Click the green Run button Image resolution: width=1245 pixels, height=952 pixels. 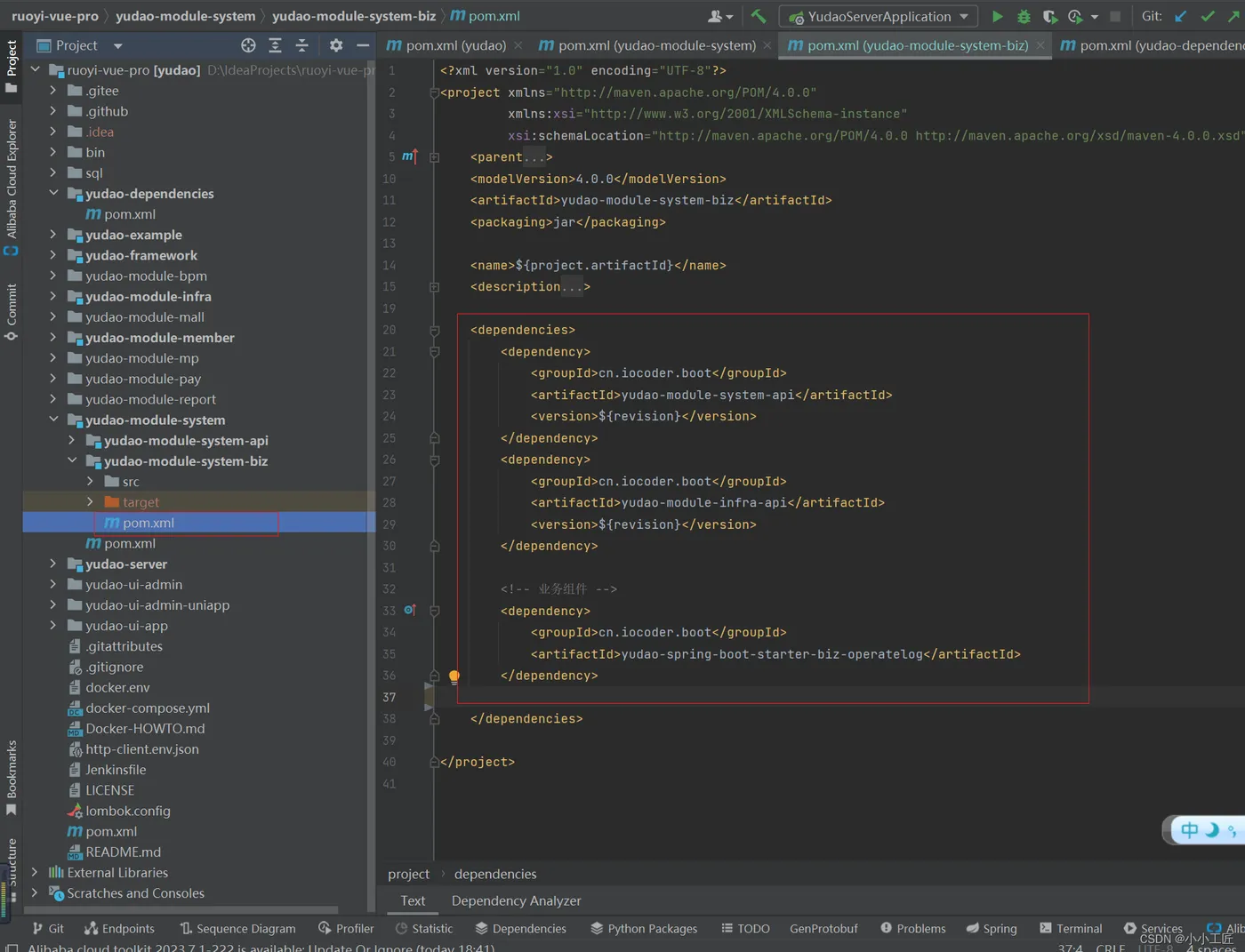(x=997, y=16)
